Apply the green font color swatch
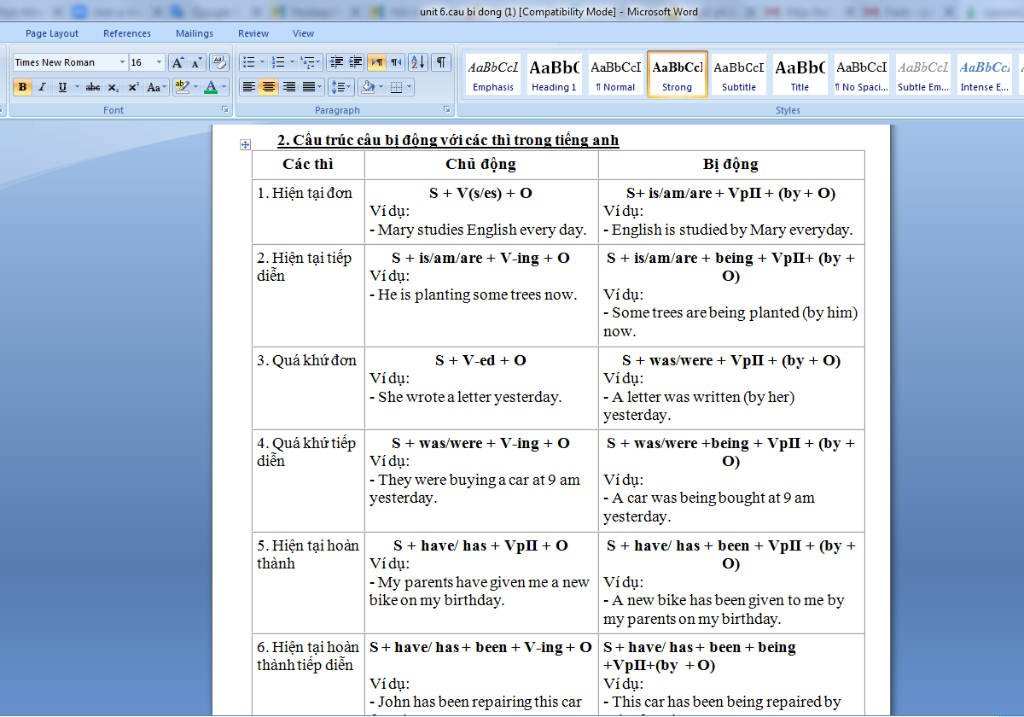This screenshot has width=1024, height=717. (210, 87)
